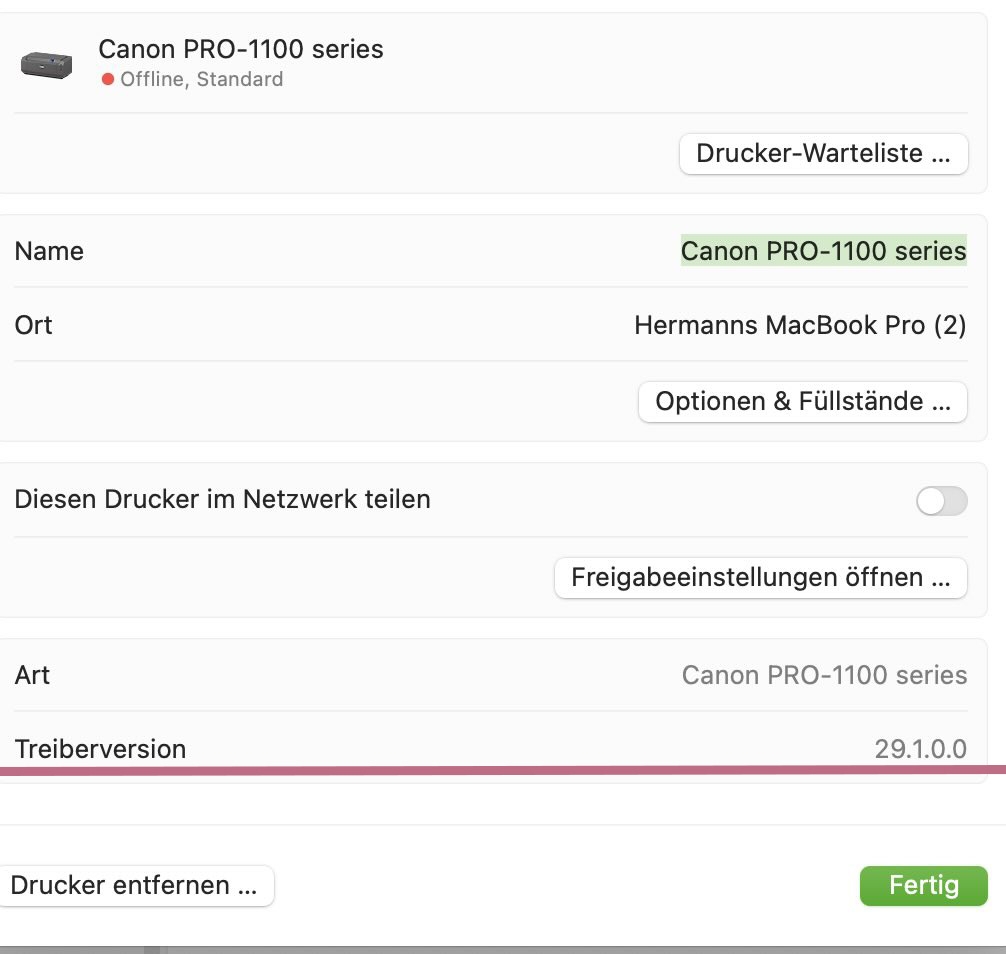Click the highlighted Name text field
Screen dimensions: 1006x954
pyautogui.click(x=823, y=250)
